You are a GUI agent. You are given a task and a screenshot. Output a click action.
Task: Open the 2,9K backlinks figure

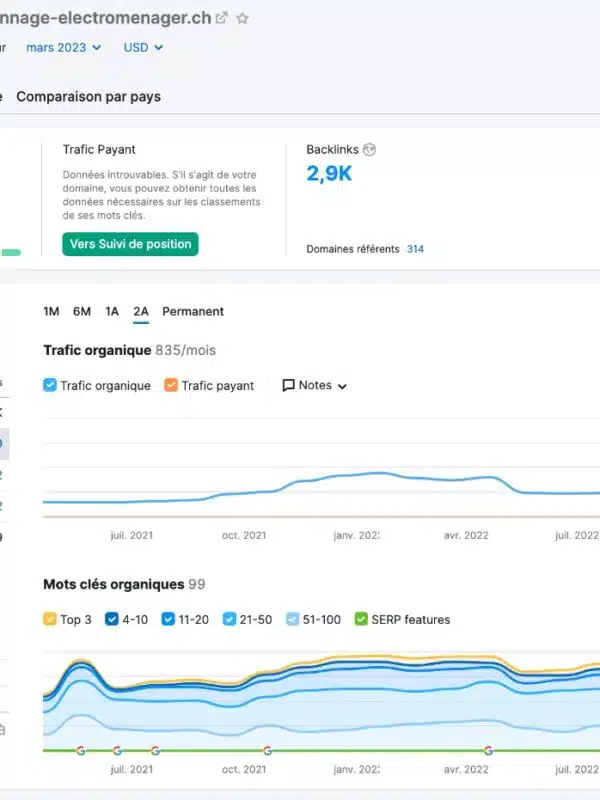click(329, 174)
